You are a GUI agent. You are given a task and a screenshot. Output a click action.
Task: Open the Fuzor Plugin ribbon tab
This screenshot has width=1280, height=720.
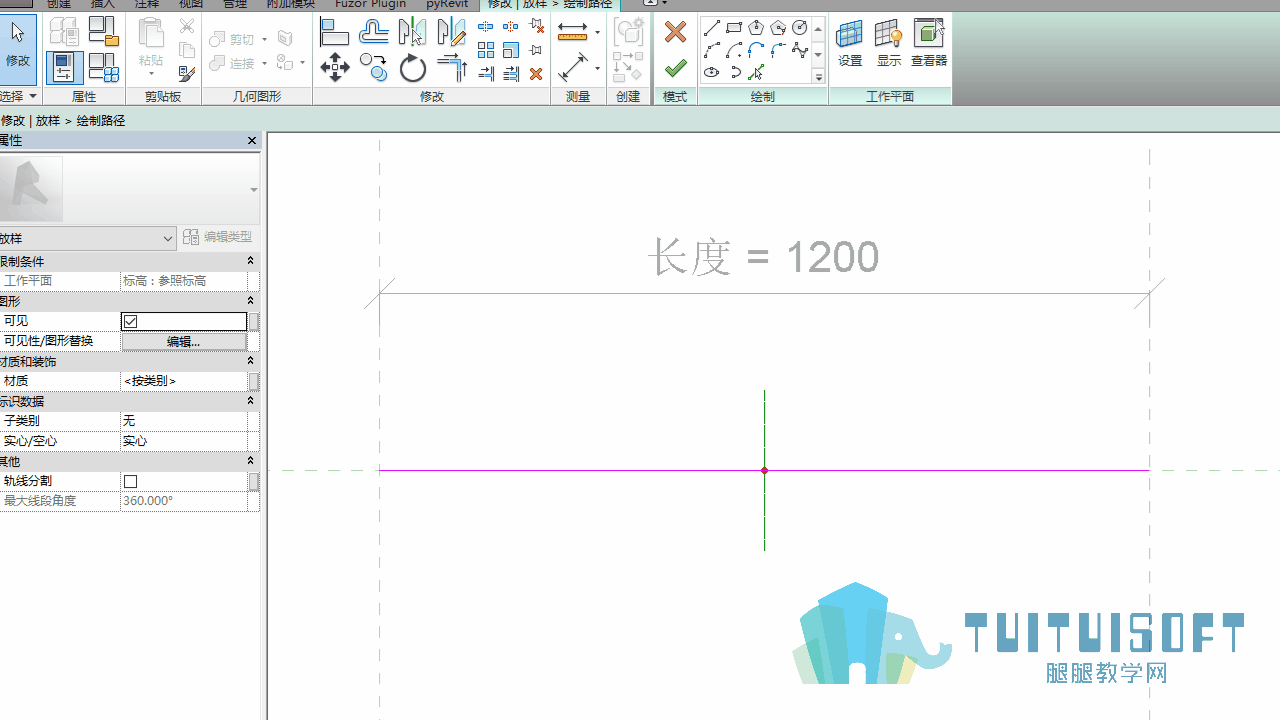(370, 4)
